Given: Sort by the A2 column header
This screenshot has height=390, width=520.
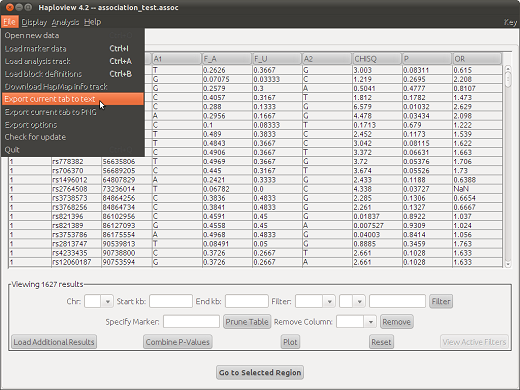Looking at the screenshot, I should tap(327, 59).
